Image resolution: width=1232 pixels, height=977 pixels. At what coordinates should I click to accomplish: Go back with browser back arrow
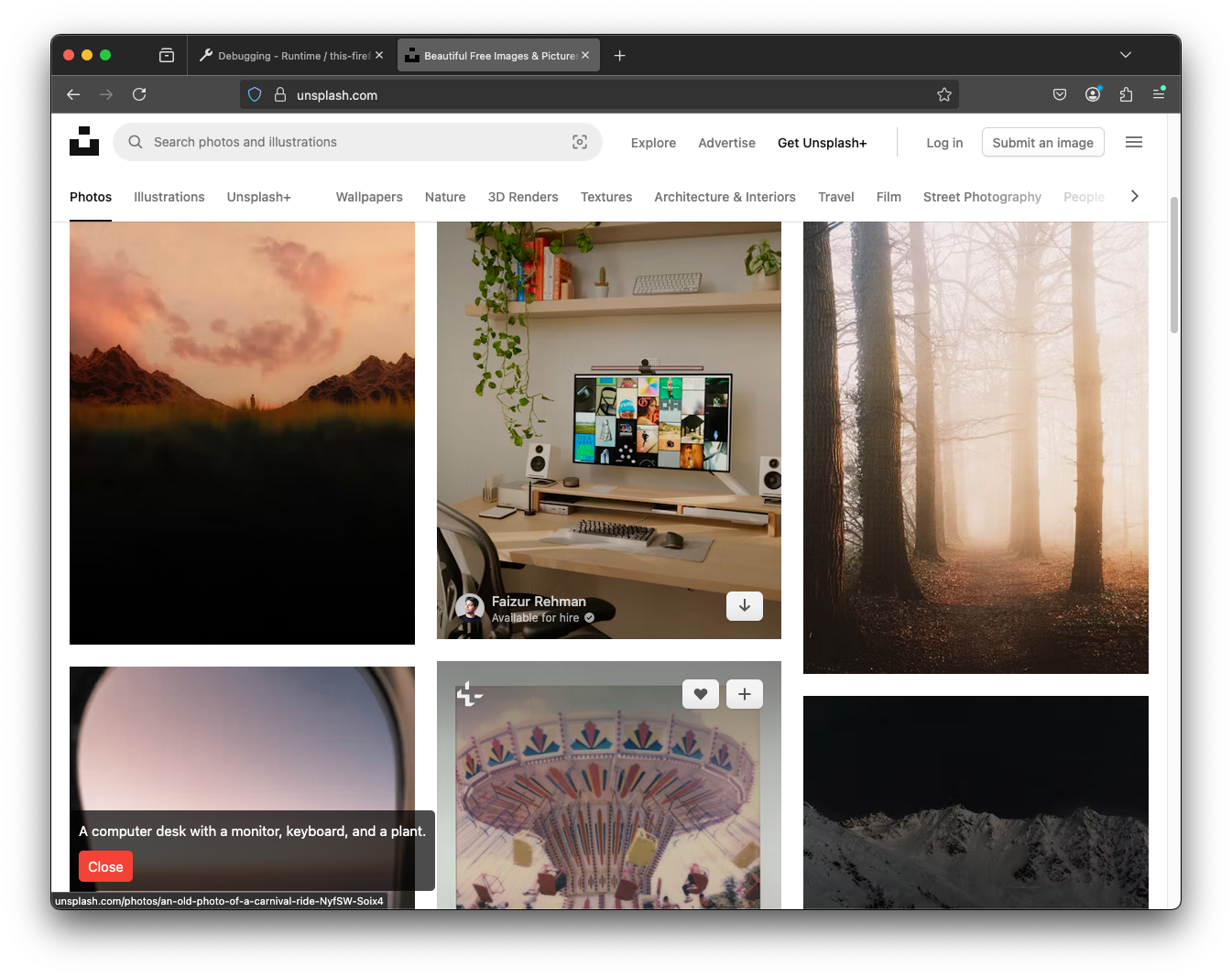[73, 94]
